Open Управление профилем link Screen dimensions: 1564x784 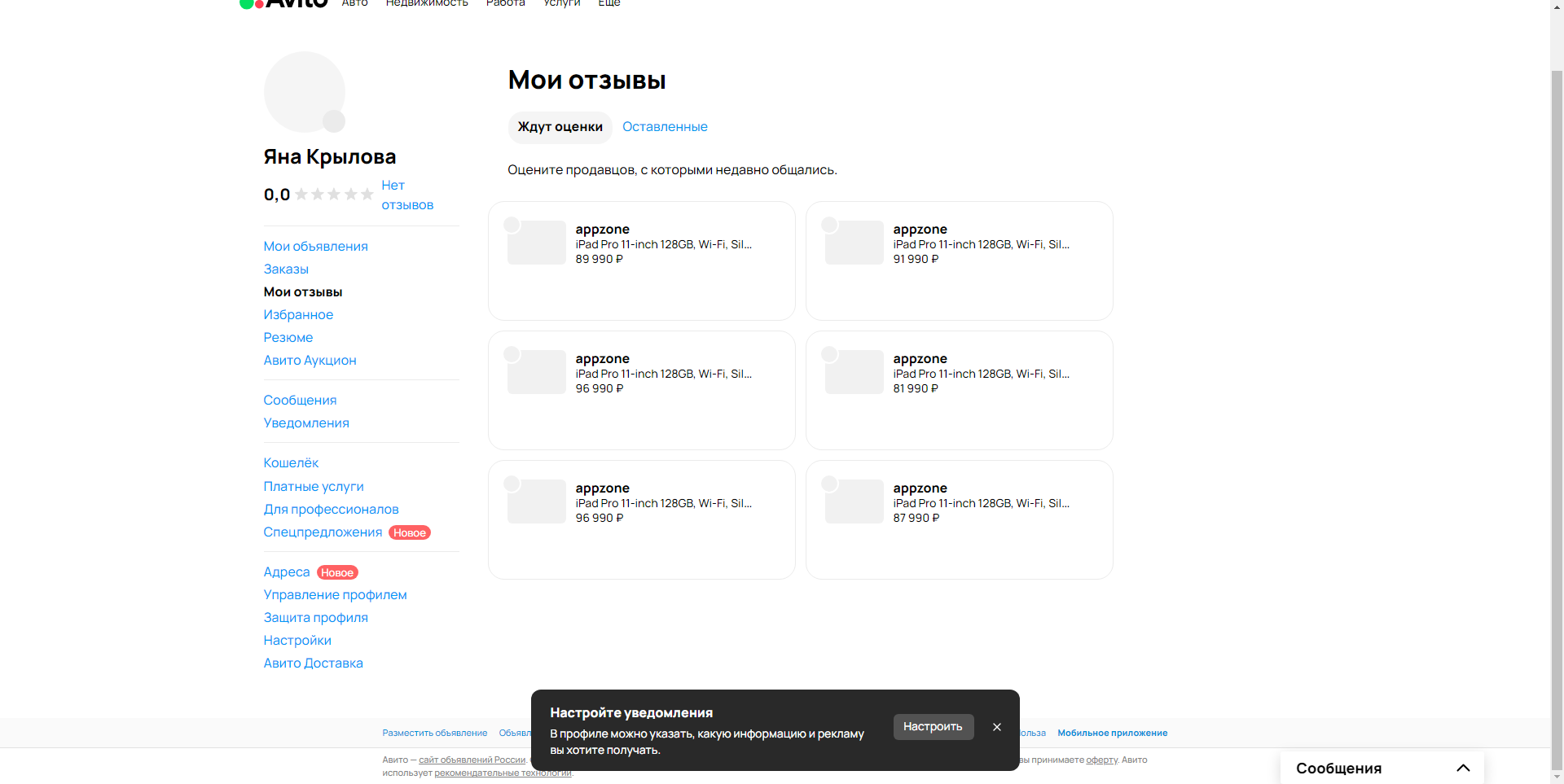[335, 595]
